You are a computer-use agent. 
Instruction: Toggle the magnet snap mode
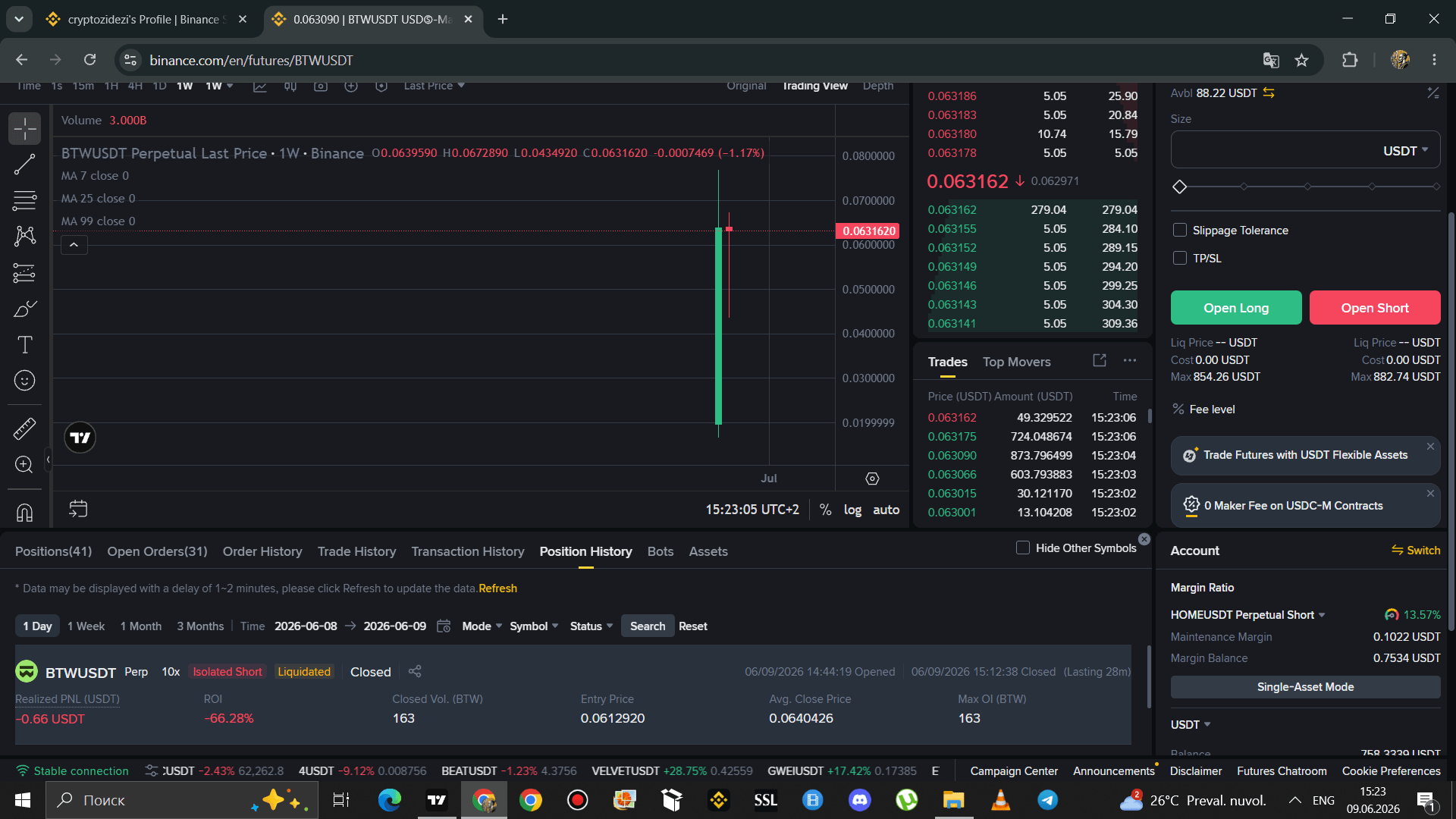coord(24,513)
